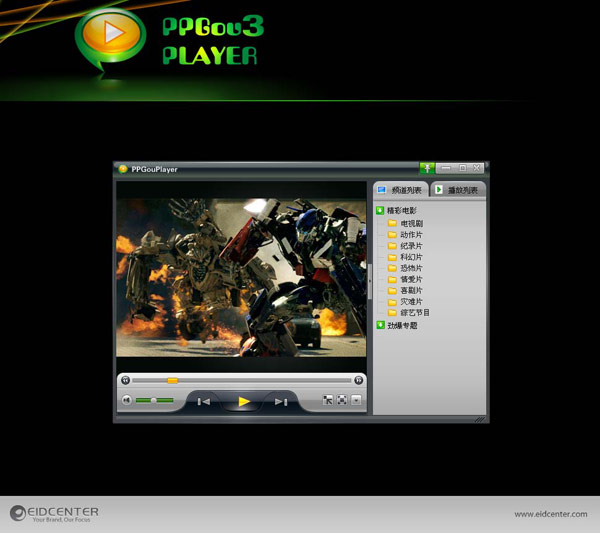
Task: Click the Transformers video display area
Action: pos(241,278)
